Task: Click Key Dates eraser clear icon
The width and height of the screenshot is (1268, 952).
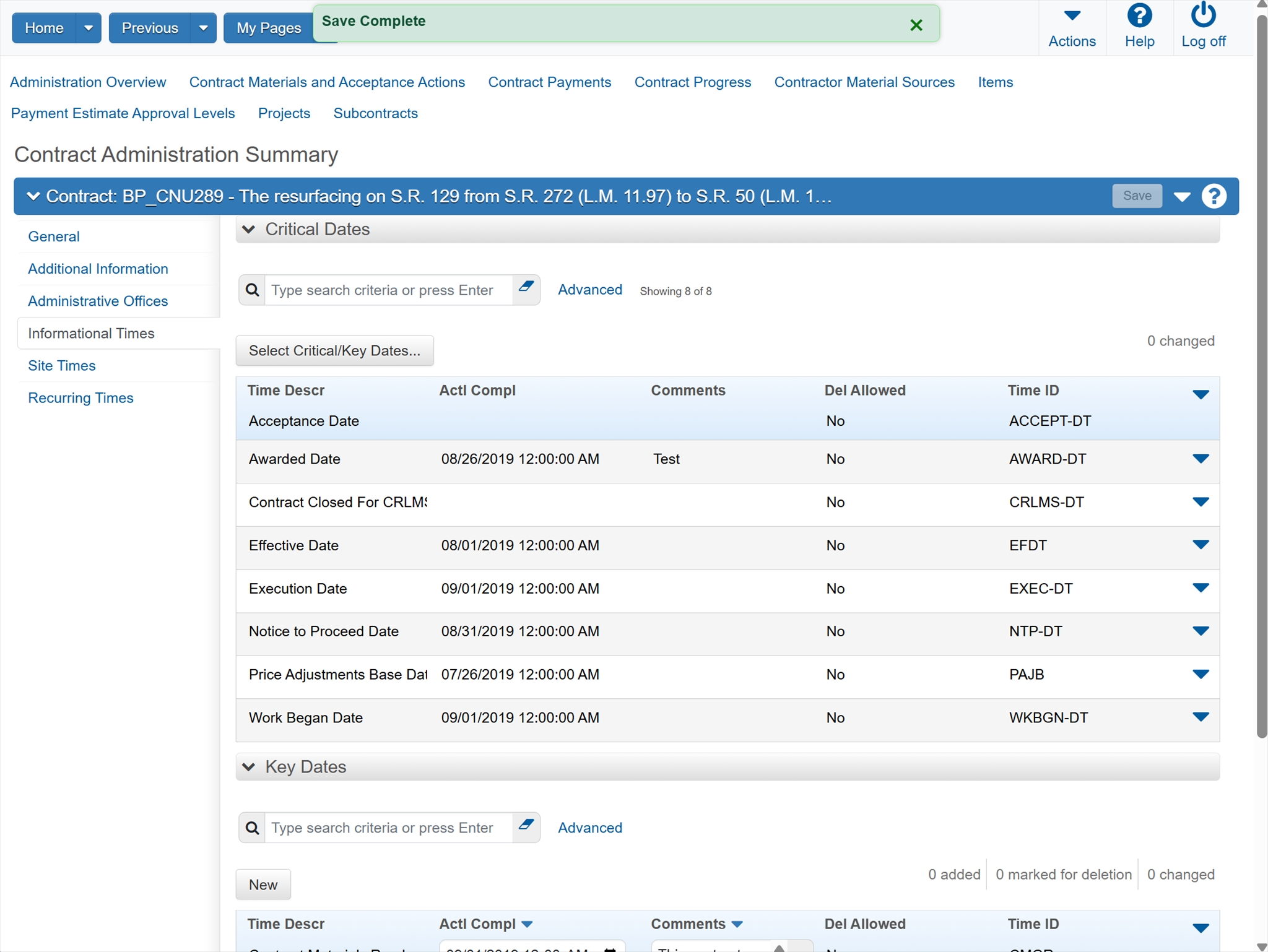Action: click(x=526, y=826)
